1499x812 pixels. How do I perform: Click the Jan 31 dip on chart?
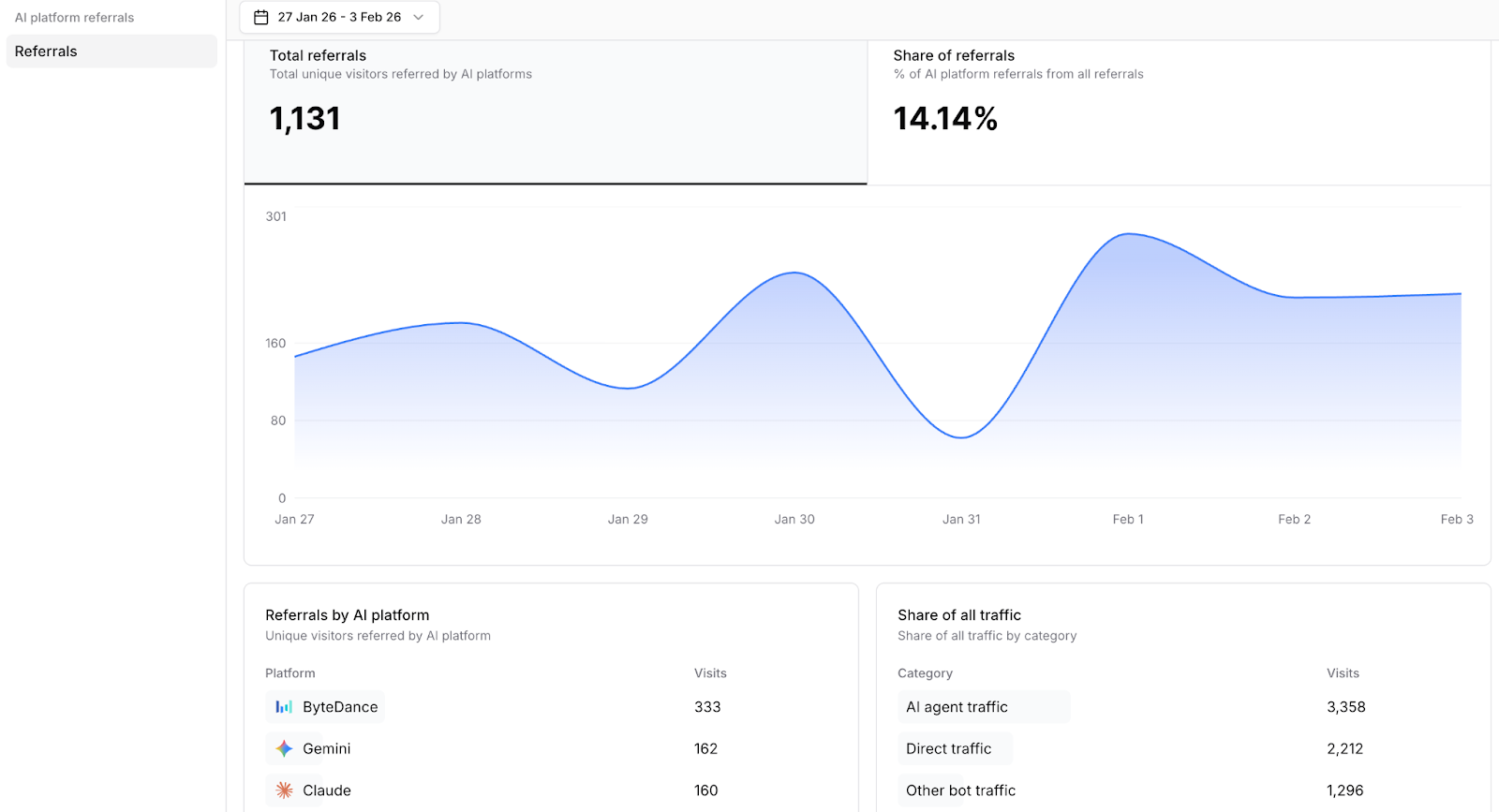point(961,437)
